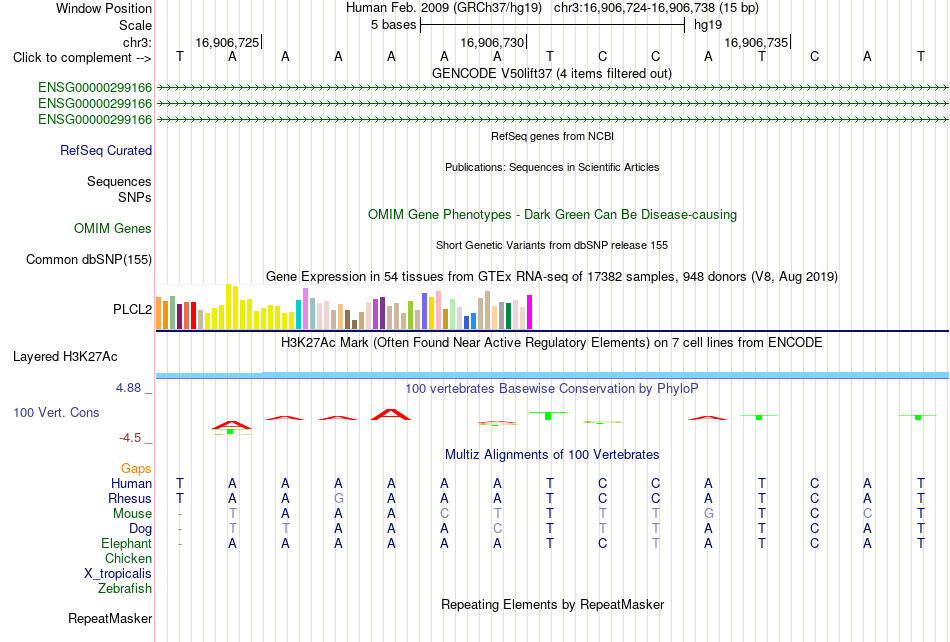This screenshot has height=642, width=950.
Task: Click the chr3: ruler label
Action: (x=137, y=42)
